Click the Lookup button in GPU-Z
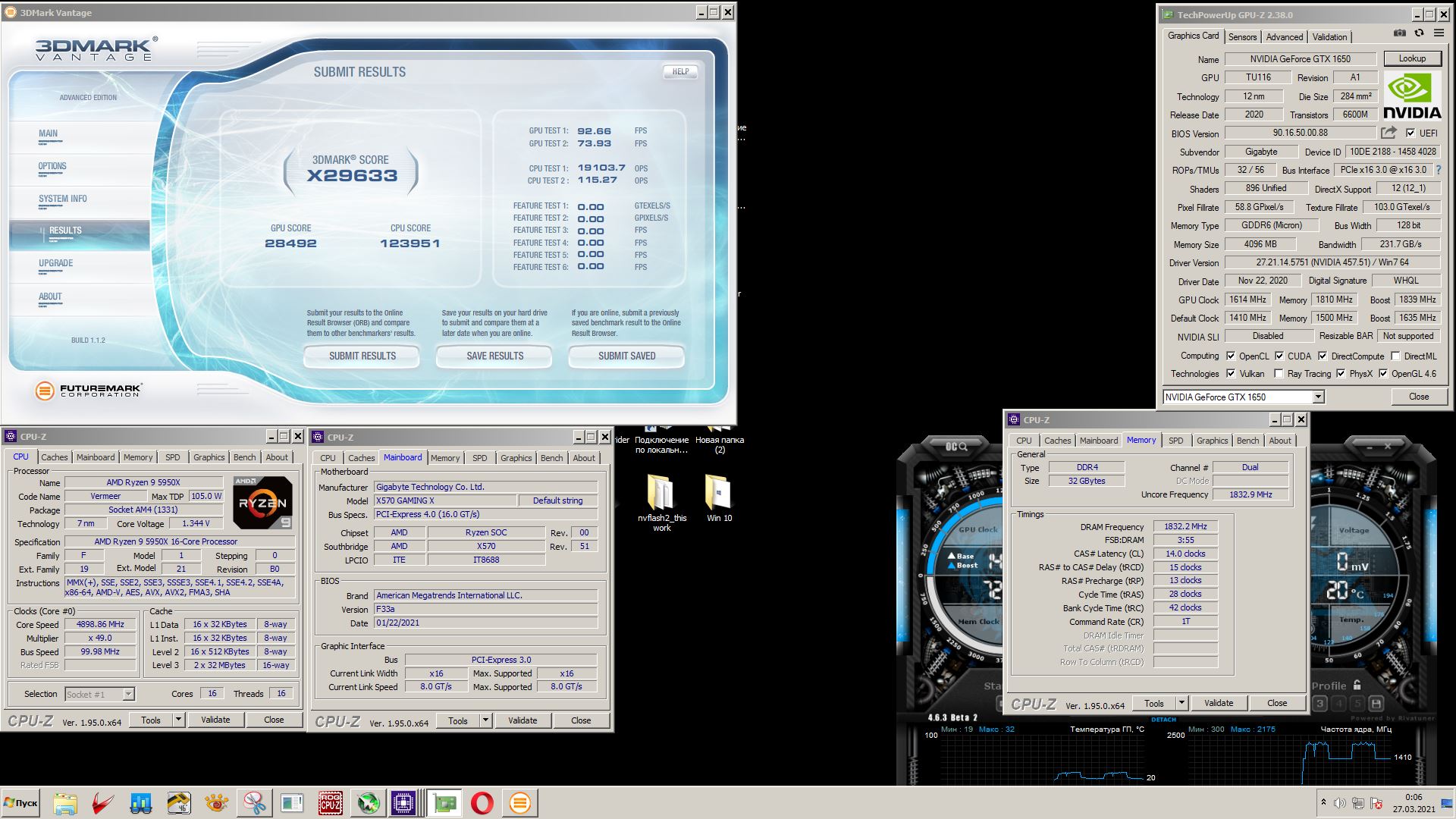1456x819 pixels. tap(1412, 58)
